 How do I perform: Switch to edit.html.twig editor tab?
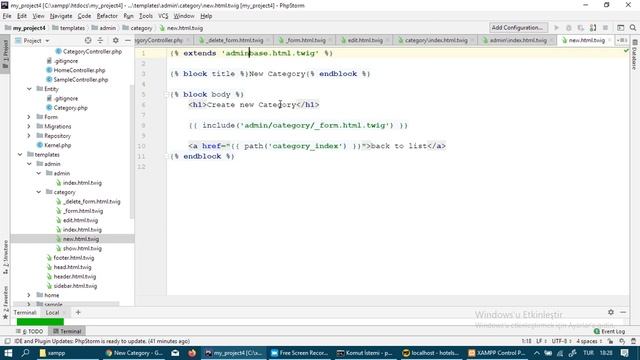pyautogui.click(x=365, y=40)
